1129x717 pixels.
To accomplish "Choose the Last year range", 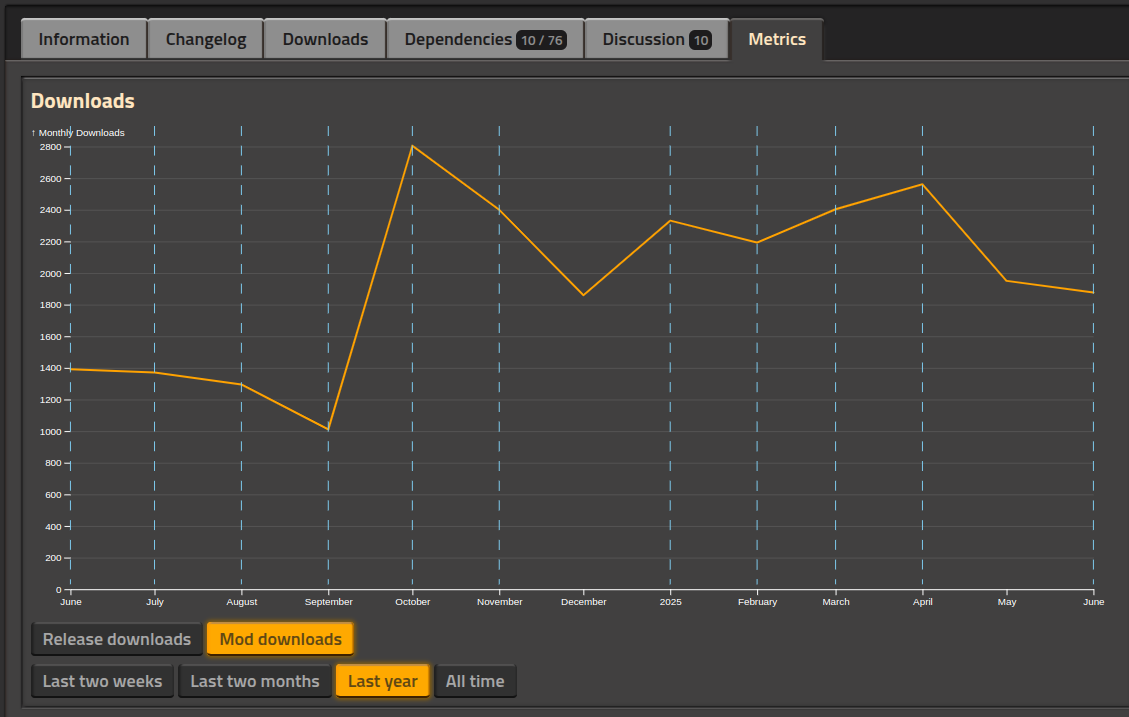I will [382, 681].
